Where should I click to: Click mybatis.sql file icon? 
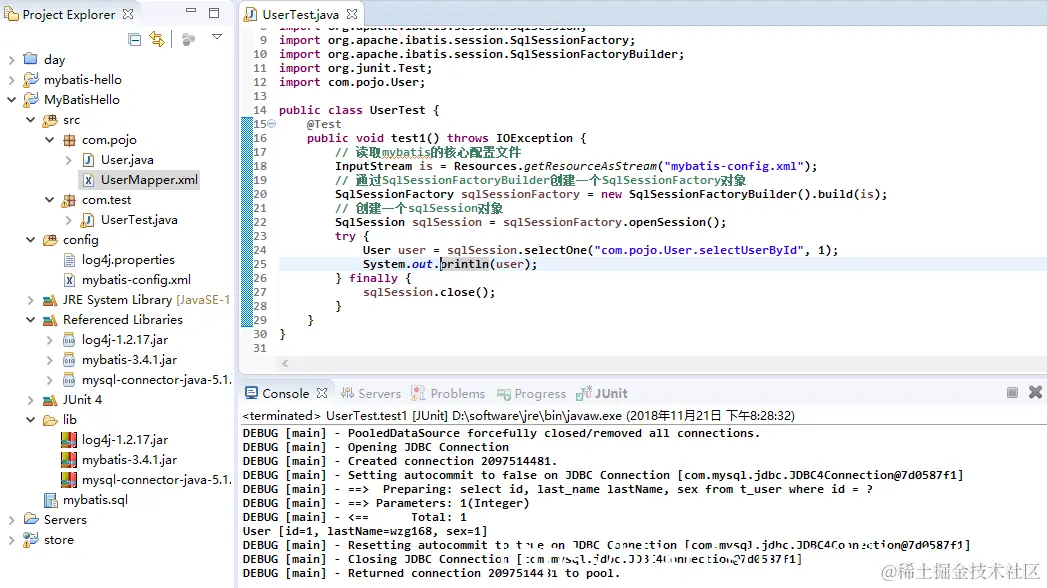point(50,500)
